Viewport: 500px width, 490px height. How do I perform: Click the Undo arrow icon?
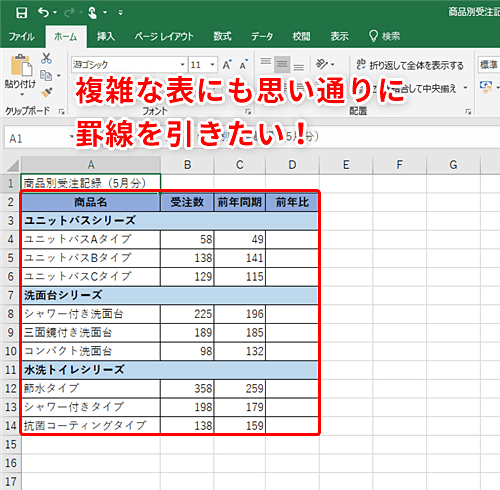pos(43,12)
